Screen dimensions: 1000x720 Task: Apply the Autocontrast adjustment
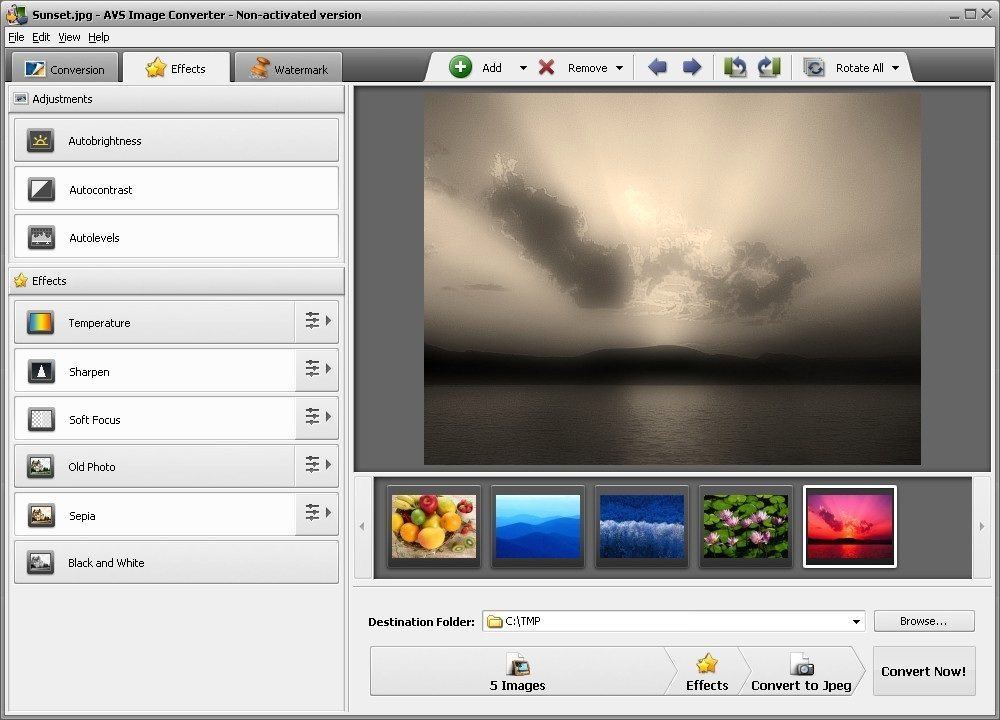(x=176, y=189)
